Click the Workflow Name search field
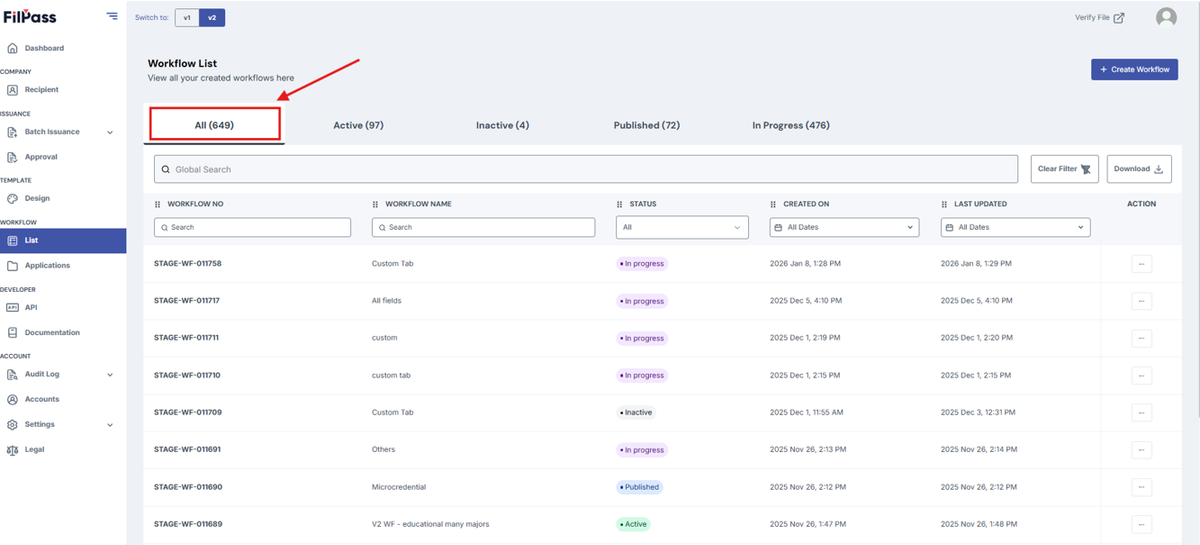This screenshot has width=1200, height=545. click(484, 227)
